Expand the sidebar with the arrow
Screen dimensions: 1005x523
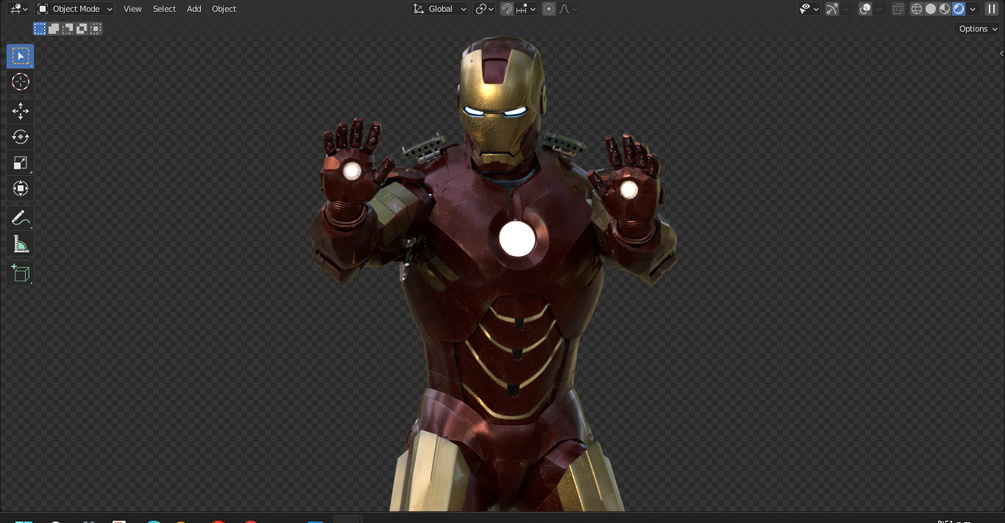1001,53
